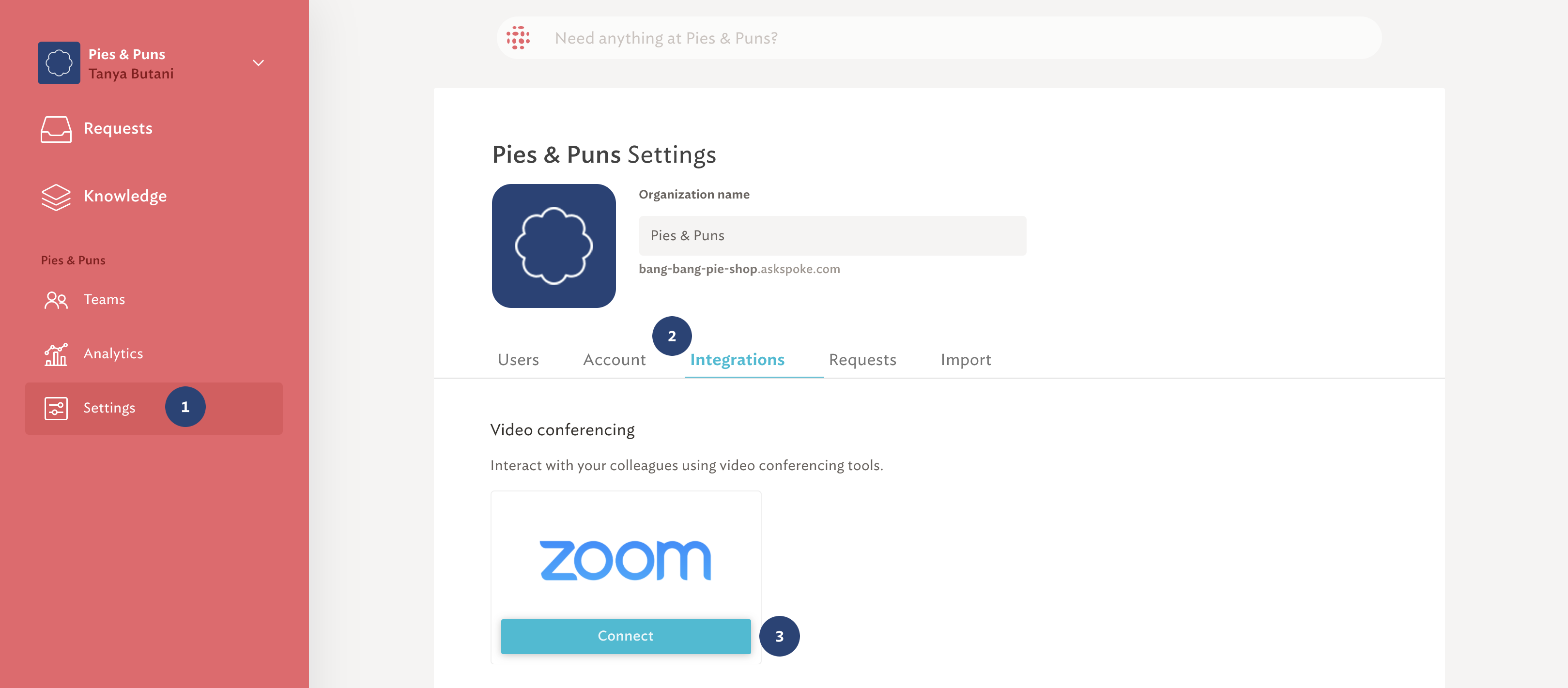Select the Teams people icon

coord(56,300)
